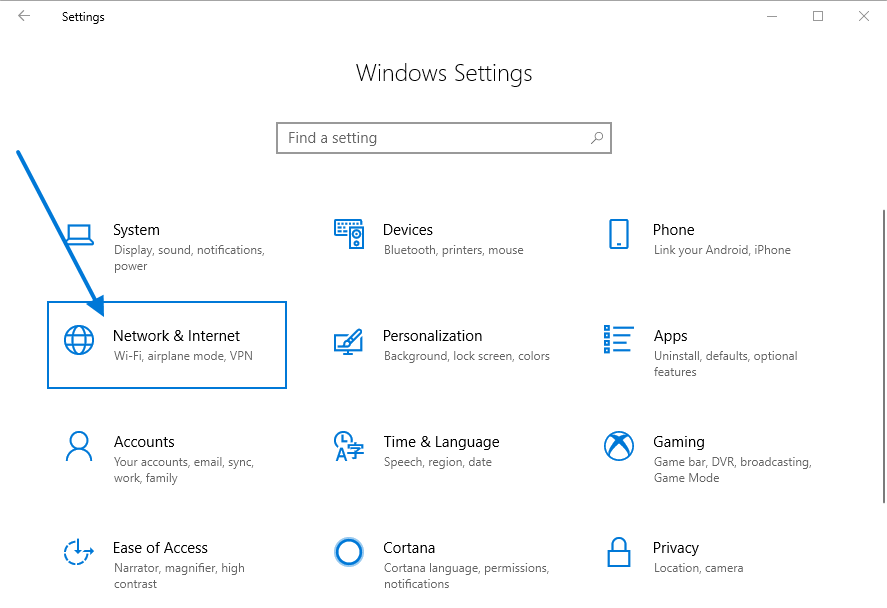
Task: Click the Privacy padlock icon
Action: click(619, 552)
